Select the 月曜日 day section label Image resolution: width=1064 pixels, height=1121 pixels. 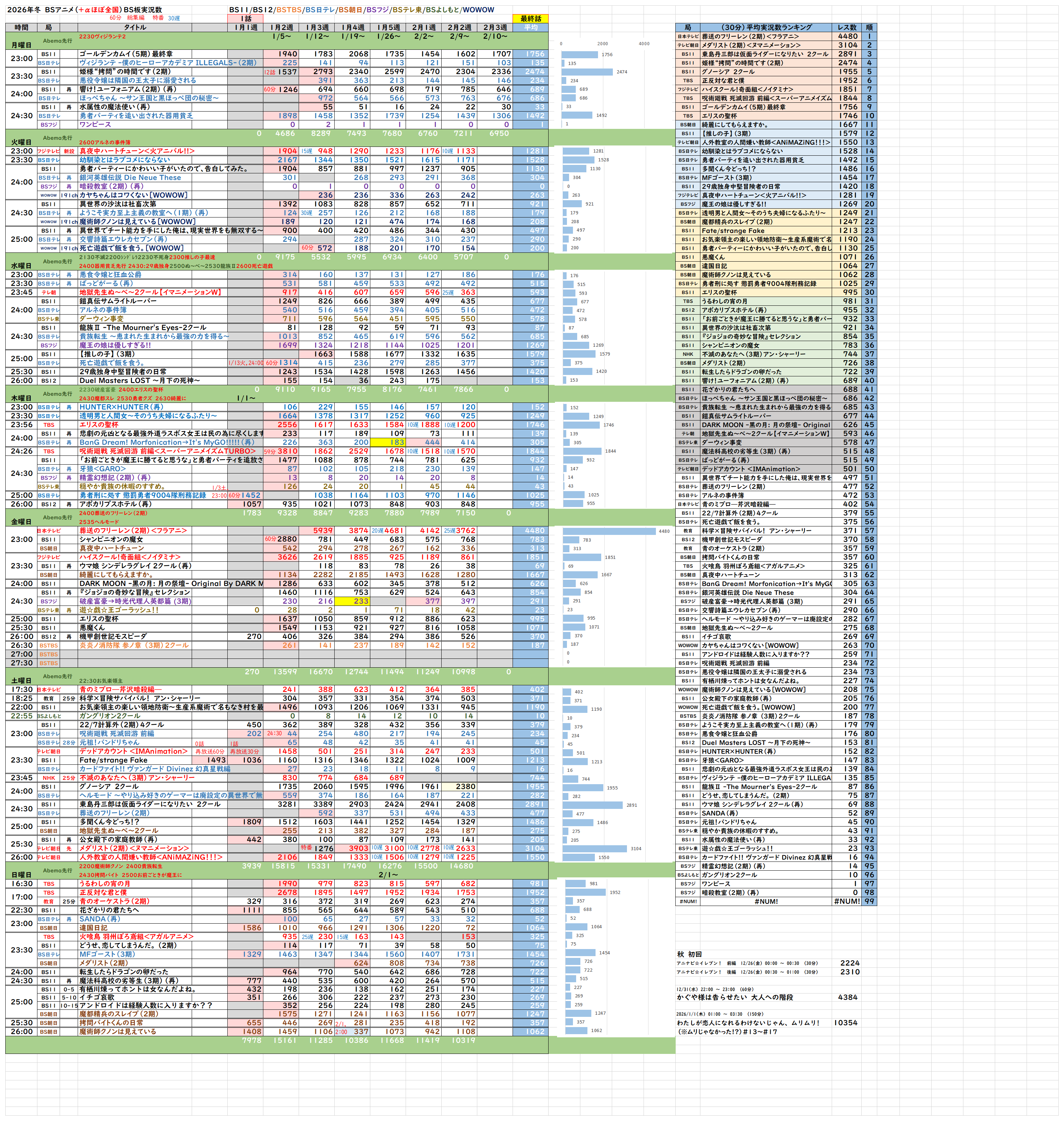click(22, 45)
